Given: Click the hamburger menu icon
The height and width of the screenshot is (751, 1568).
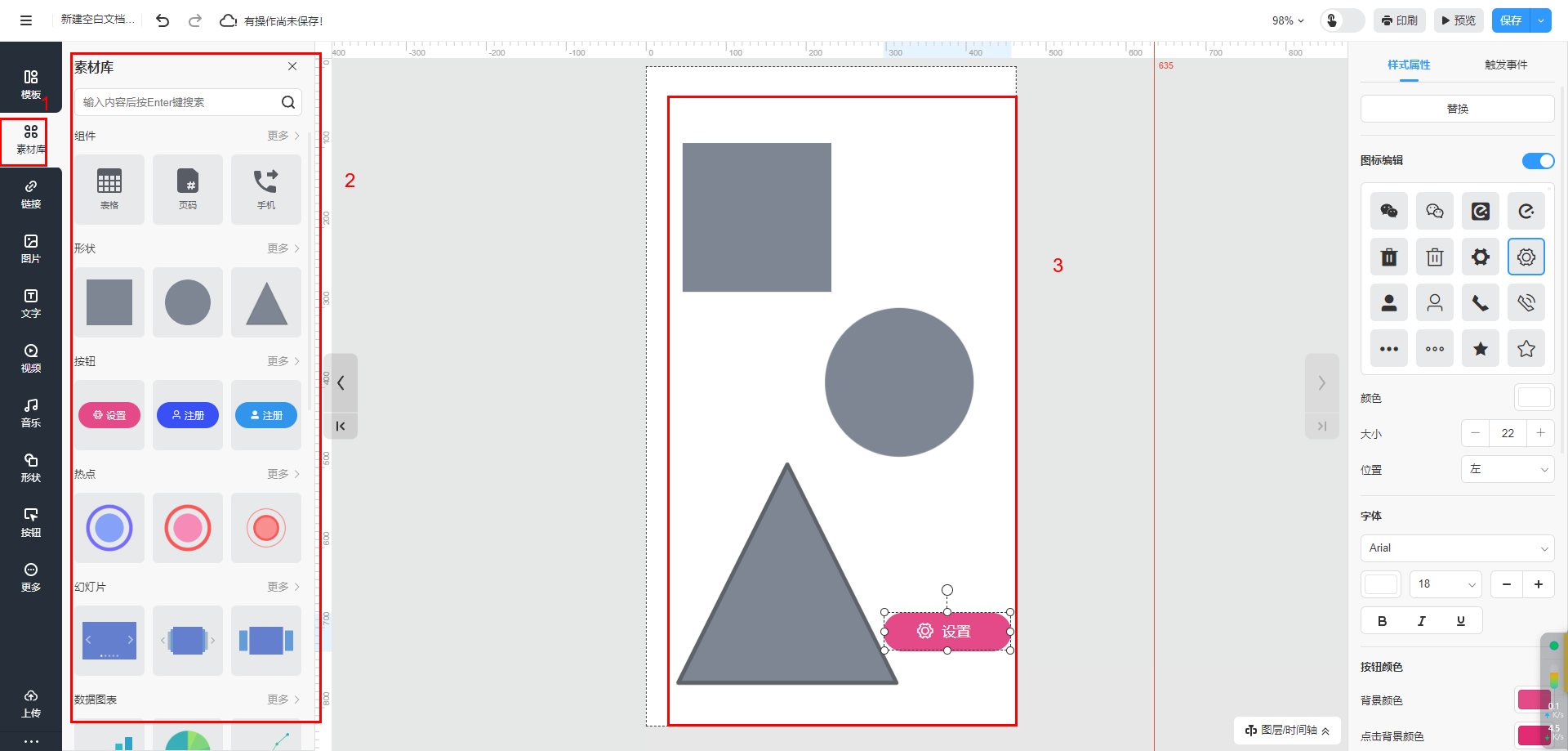Looking at the screenshot, I should click(26, 20).
